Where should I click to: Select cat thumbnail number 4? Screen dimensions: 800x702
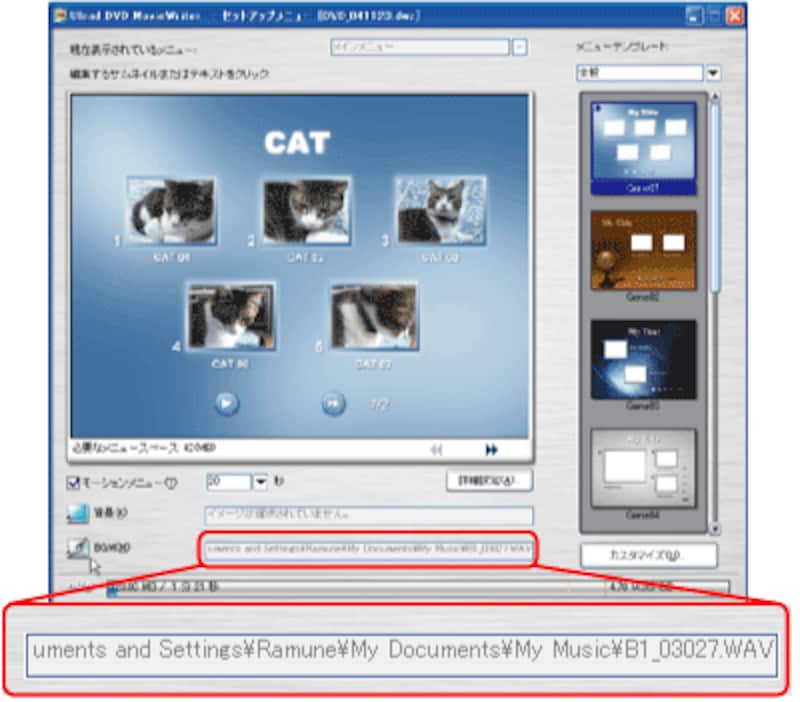tap(231, 316)
